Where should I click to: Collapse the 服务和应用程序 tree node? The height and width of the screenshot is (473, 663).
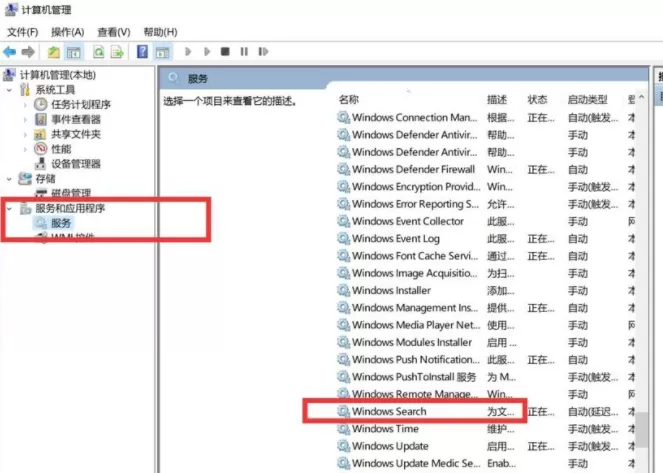(9, 208)
